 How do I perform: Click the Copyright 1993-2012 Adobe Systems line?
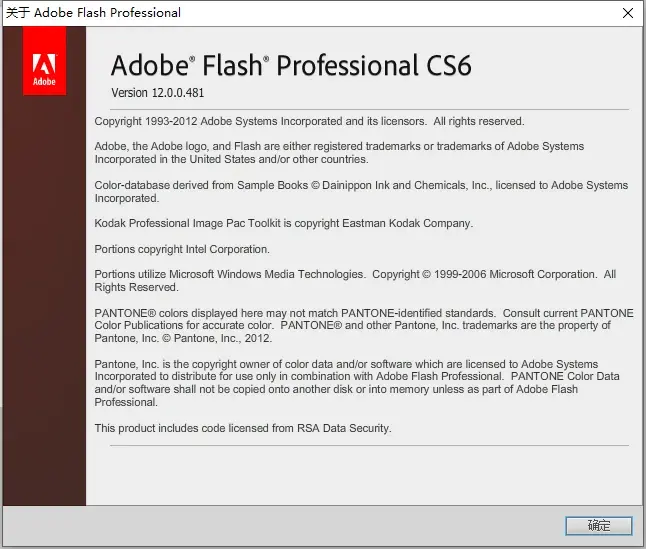[308, 121]
